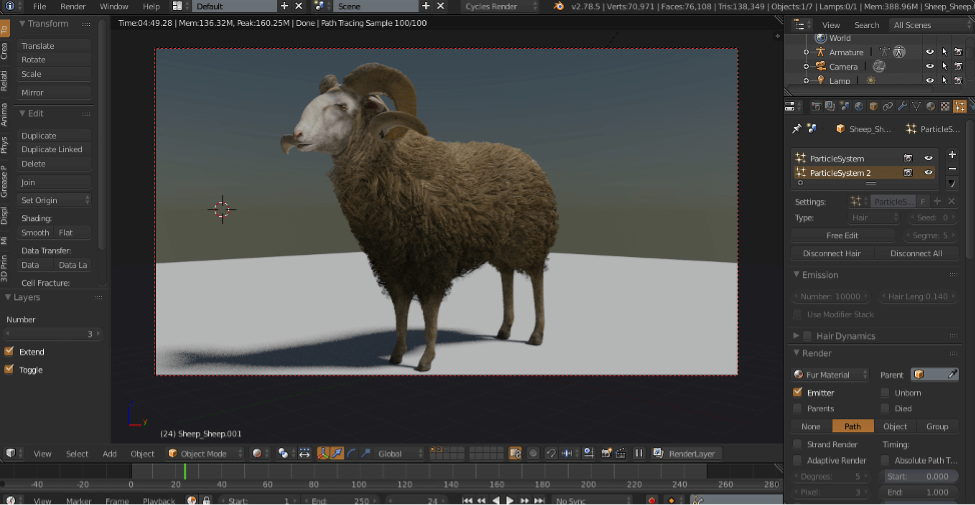975x505 pixels.
Task: Click the Disconnect Hair button
Action: click(x=832, y=253)
